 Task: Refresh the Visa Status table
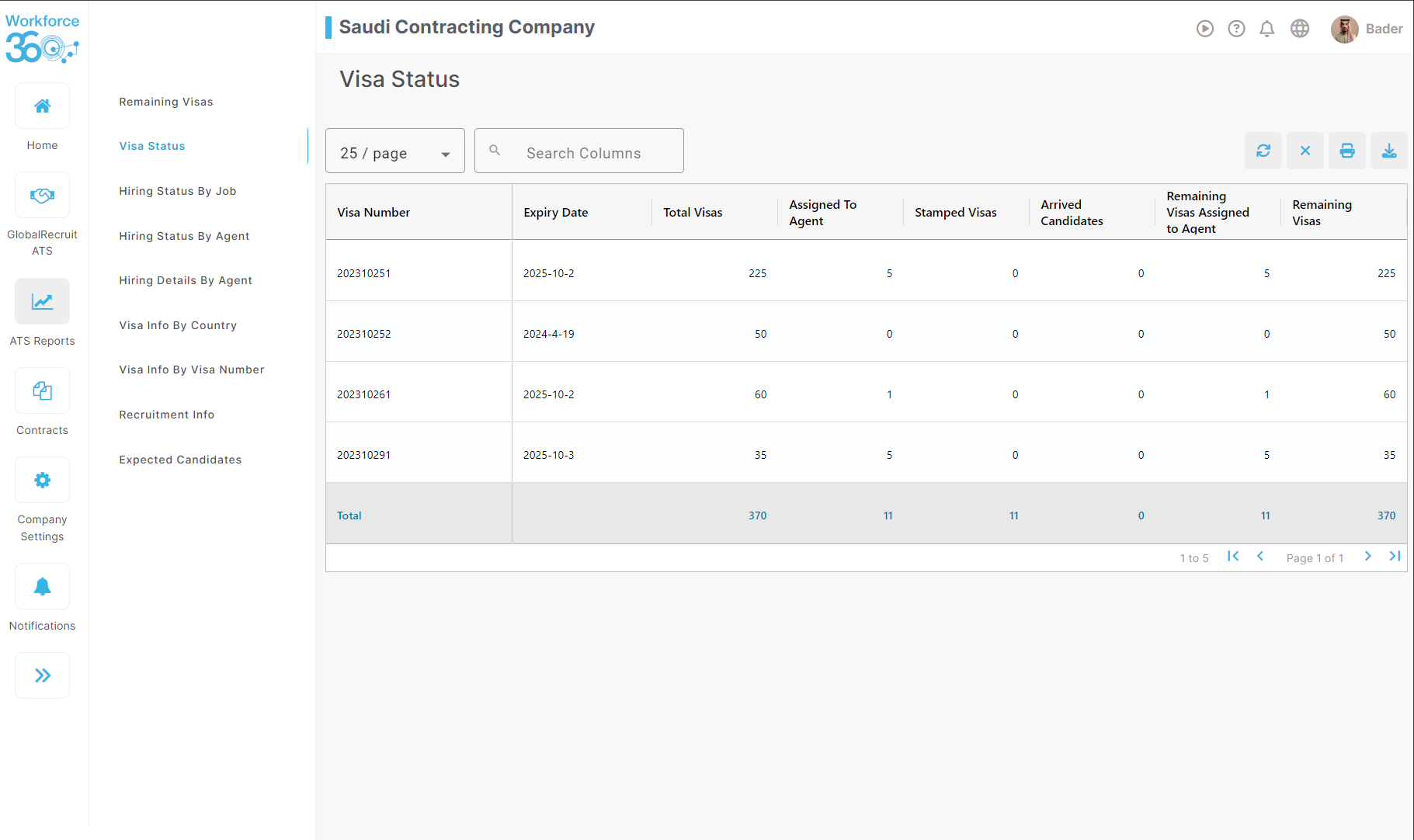pyautogui.click(x=1263, y=151)
